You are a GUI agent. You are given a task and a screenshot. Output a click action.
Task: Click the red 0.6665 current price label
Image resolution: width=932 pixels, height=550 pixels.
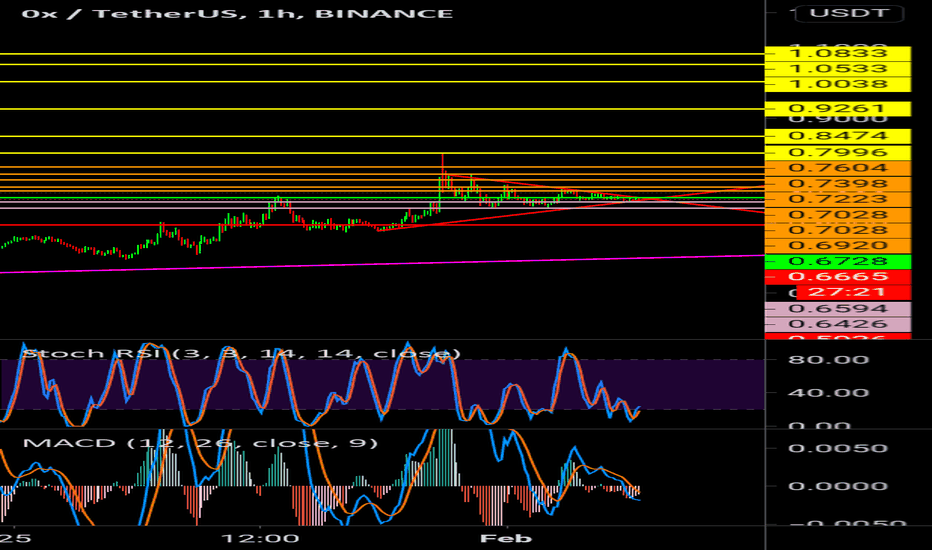(x=837, y=276)
